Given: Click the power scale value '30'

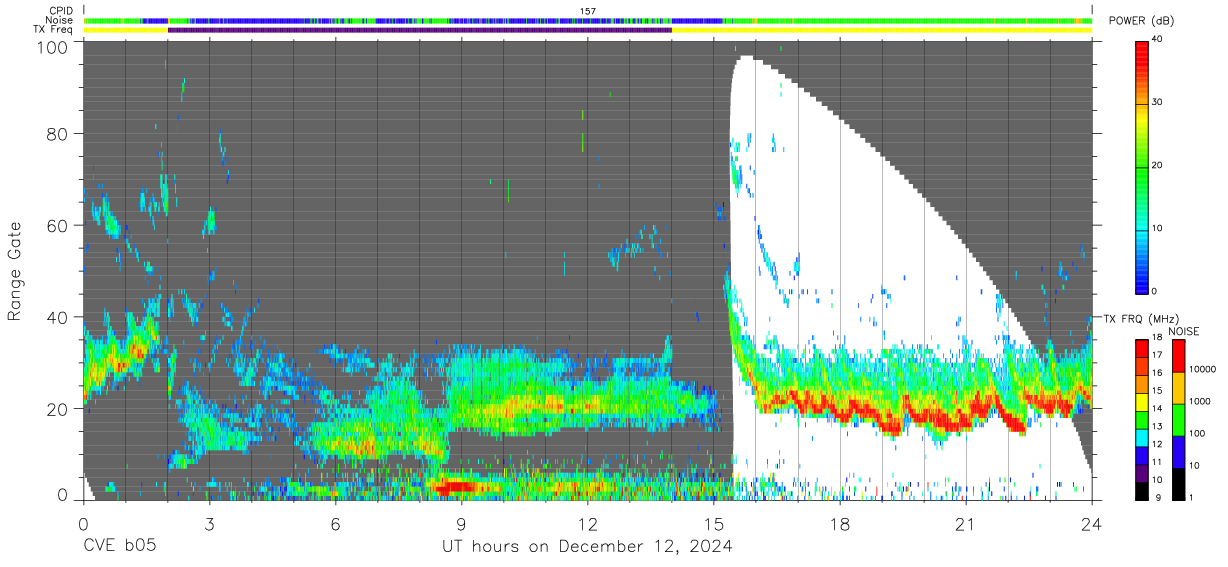Looking at the screenshot, I should pyautogui.click(x=1158, y=103).
